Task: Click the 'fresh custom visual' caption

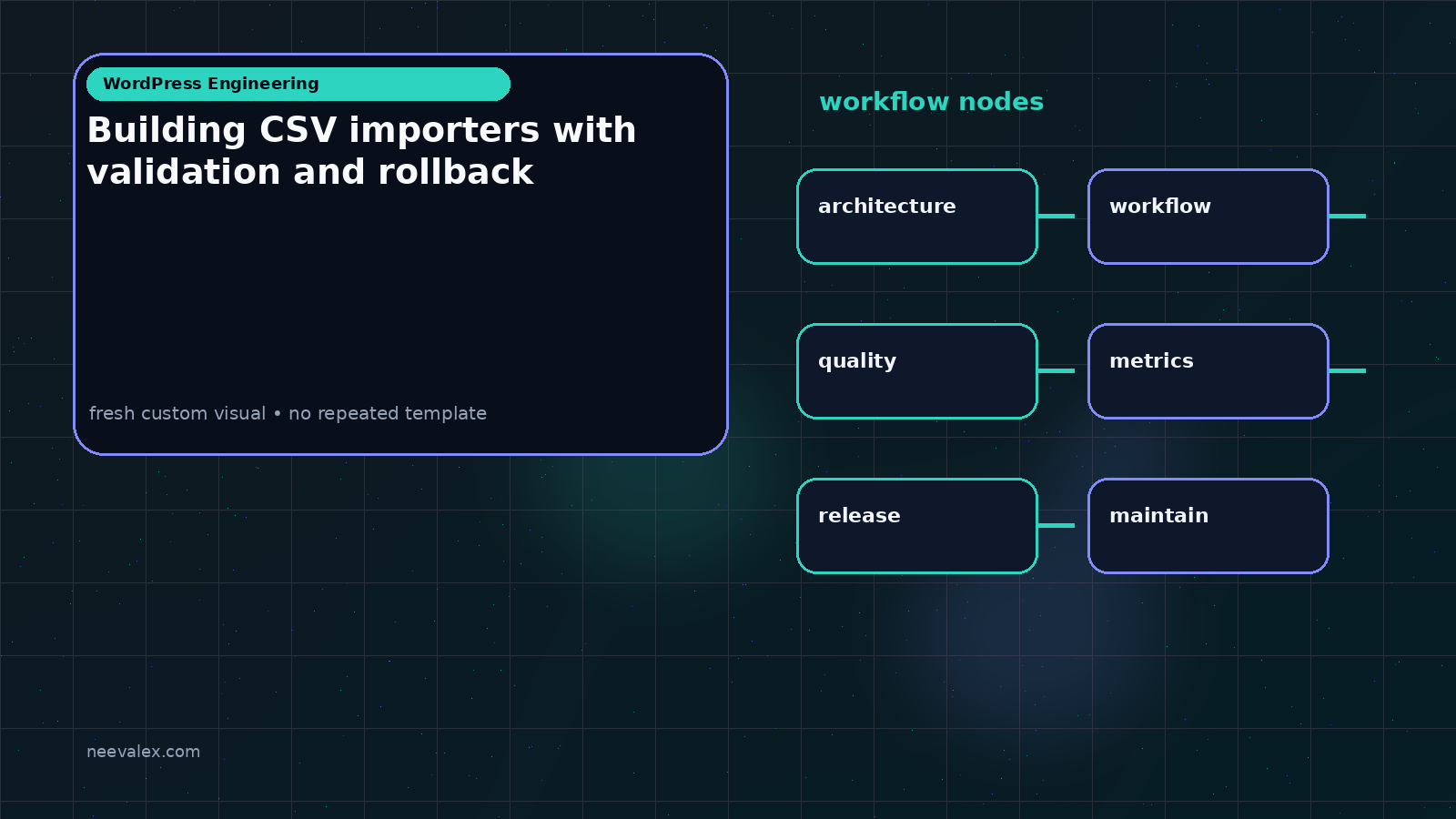Action: pyautogui.click(x=288, y=413)
